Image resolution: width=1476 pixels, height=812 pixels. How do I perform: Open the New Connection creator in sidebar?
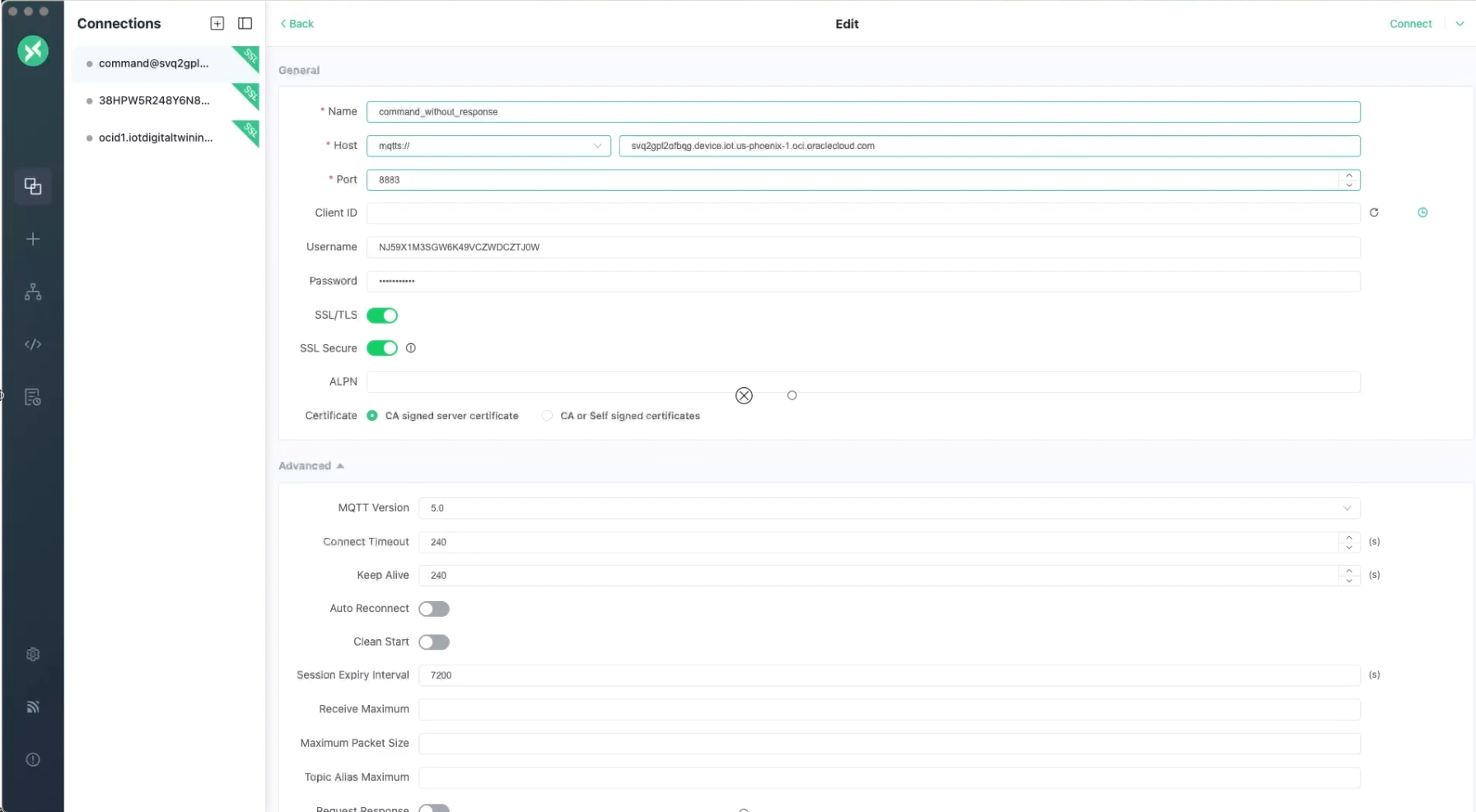click(33, 239)
